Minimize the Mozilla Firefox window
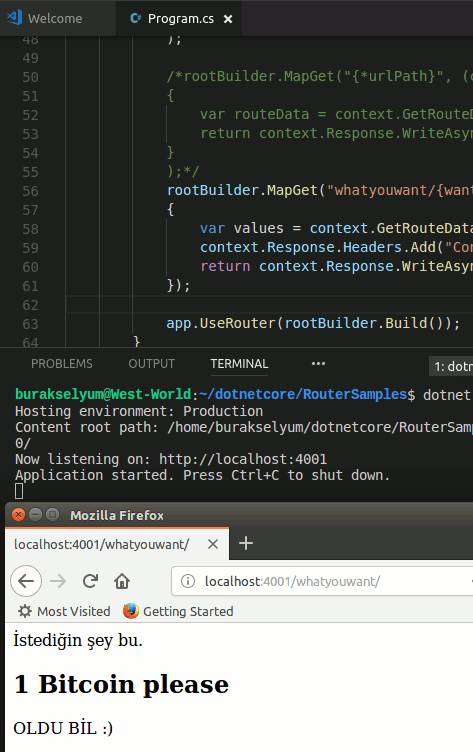473x752 pixels. (x=35, y=515)
